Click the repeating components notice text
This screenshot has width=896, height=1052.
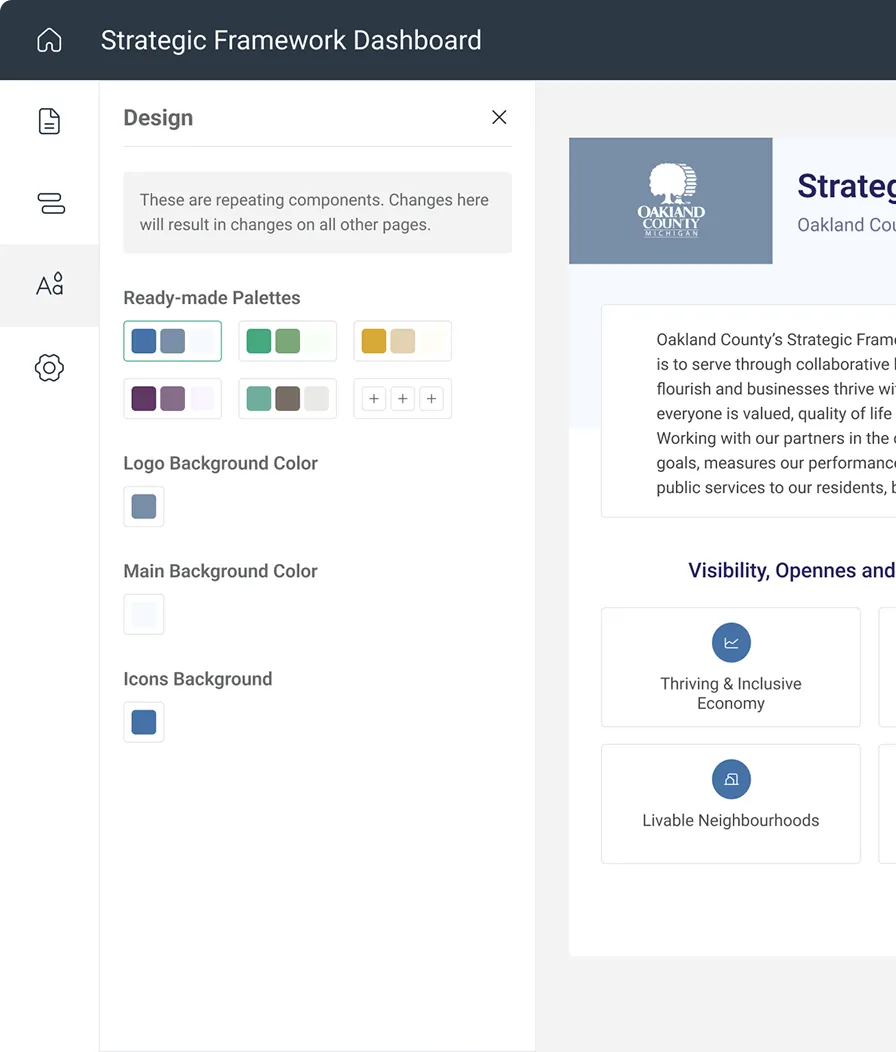[314, 212]
